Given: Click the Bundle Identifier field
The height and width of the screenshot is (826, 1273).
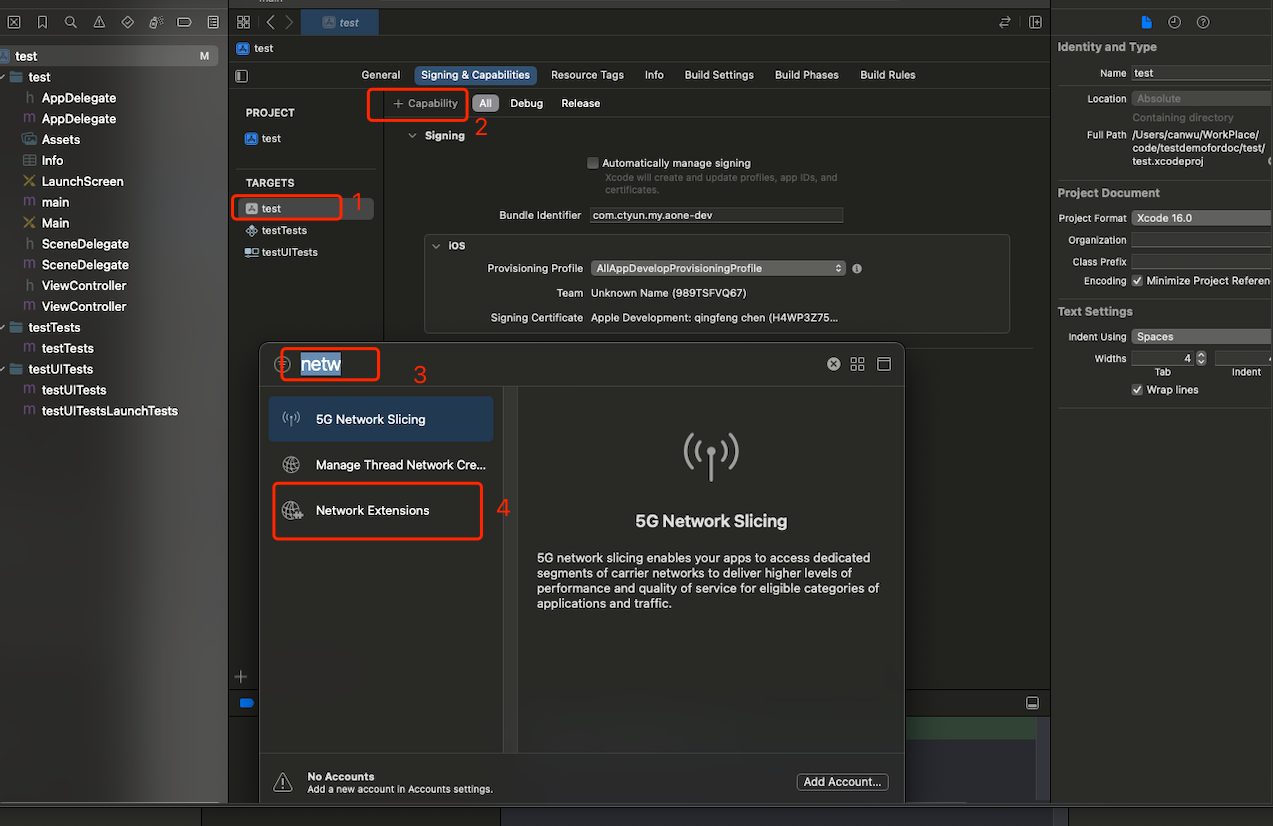Looking at the screenshot, I should 716,215.
